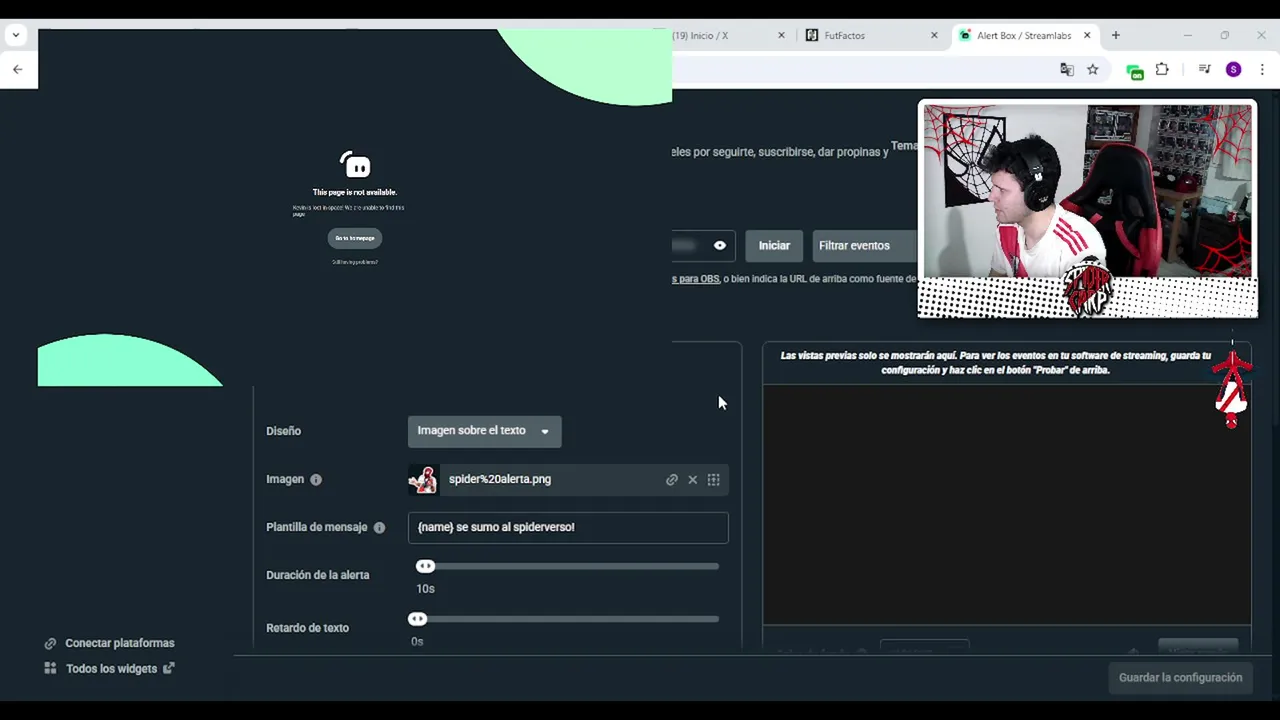This screenshot has height=720, width=1280.
Task: Click Guardar la configuración button
Action: (1180, 678)
